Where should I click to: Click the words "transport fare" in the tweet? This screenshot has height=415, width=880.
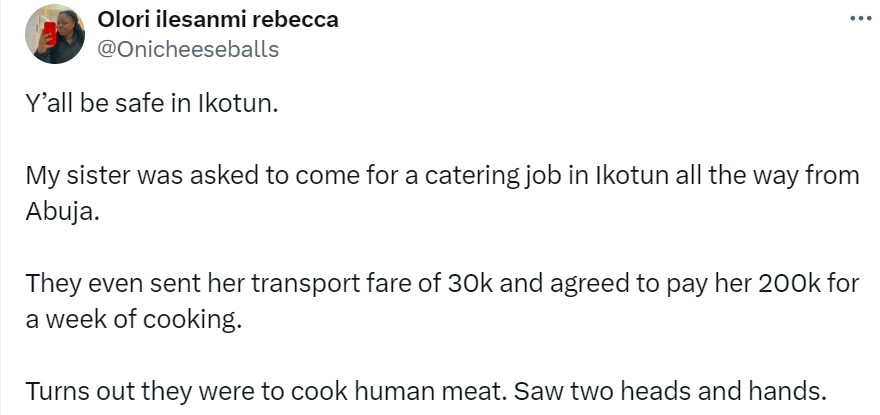pos(330,283)
